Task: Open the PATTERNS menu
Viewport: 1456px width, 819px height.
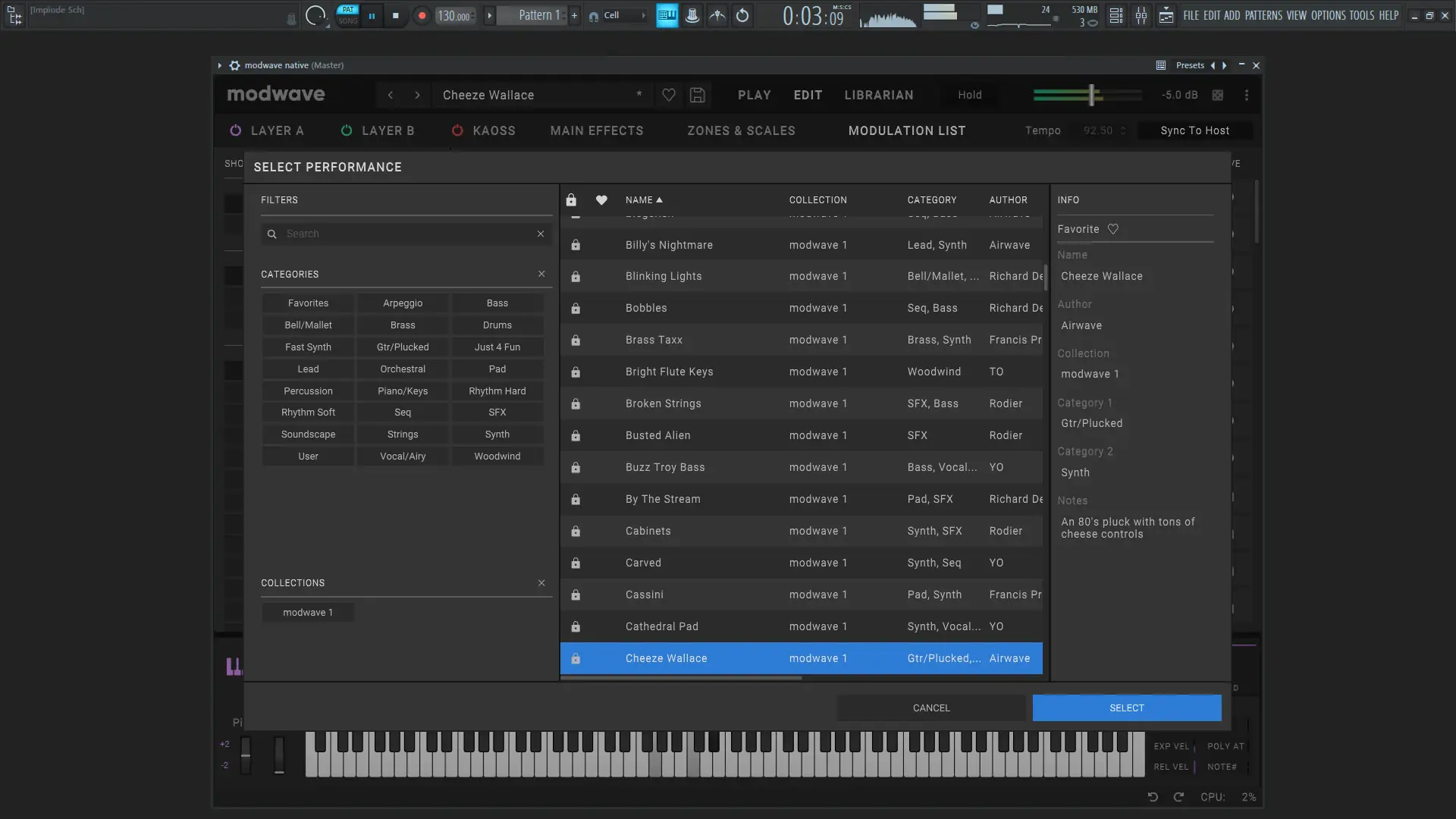Action: (1263, 15)
